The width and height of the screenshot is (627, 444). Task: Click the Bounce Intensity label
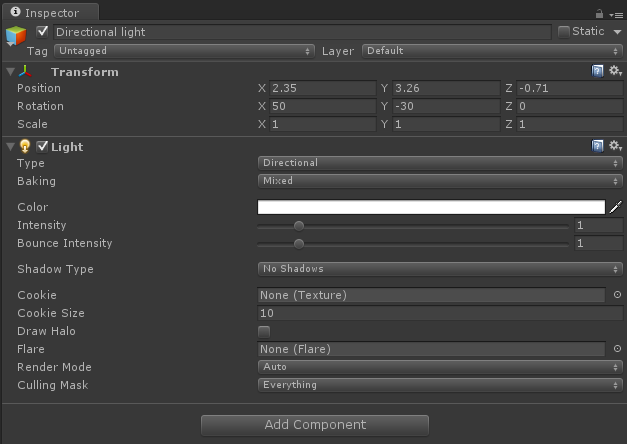coord(65,243)
